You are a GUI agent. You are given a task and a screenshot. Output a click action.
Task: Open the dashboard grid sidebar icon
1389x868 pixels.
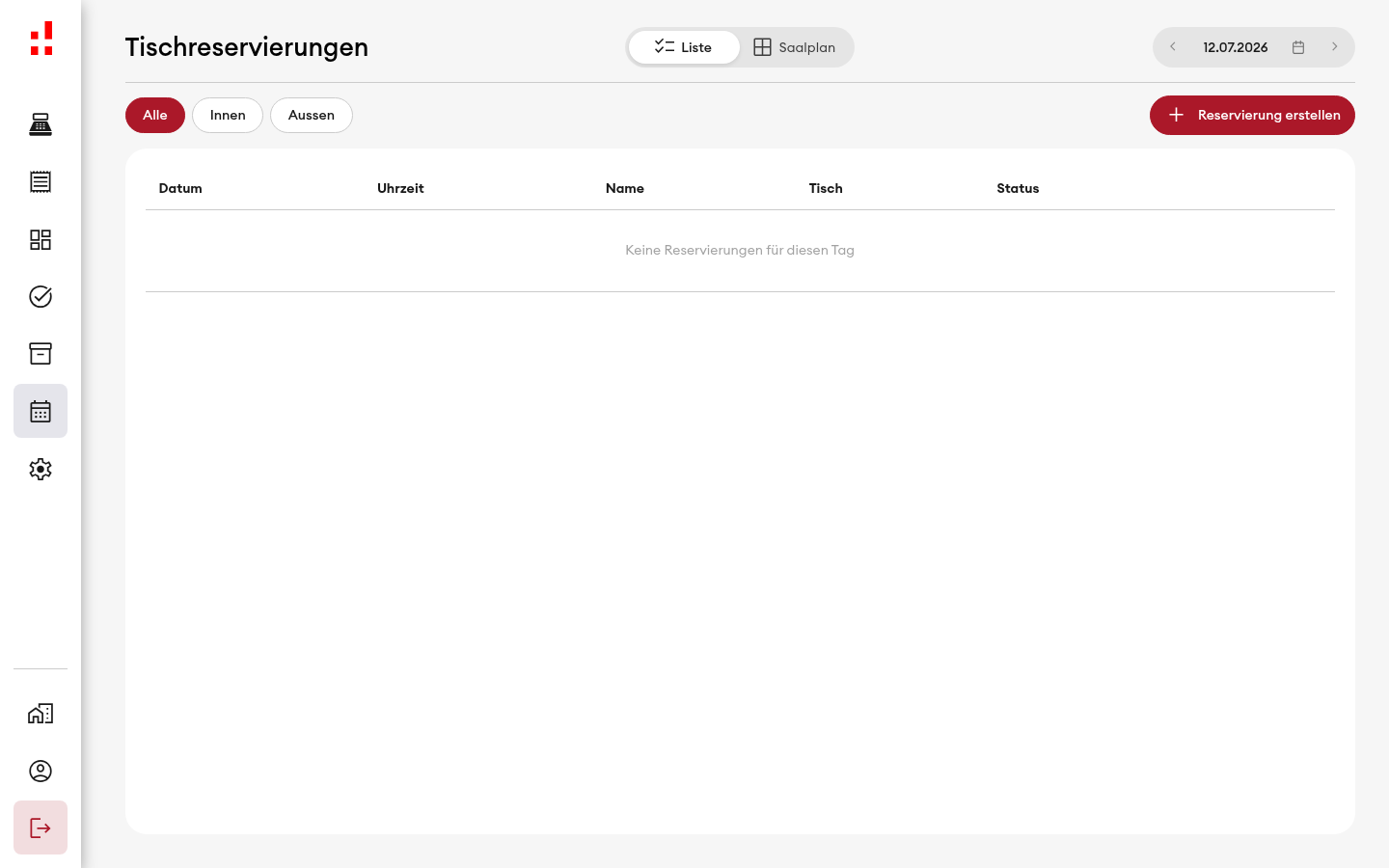[41, 239]
